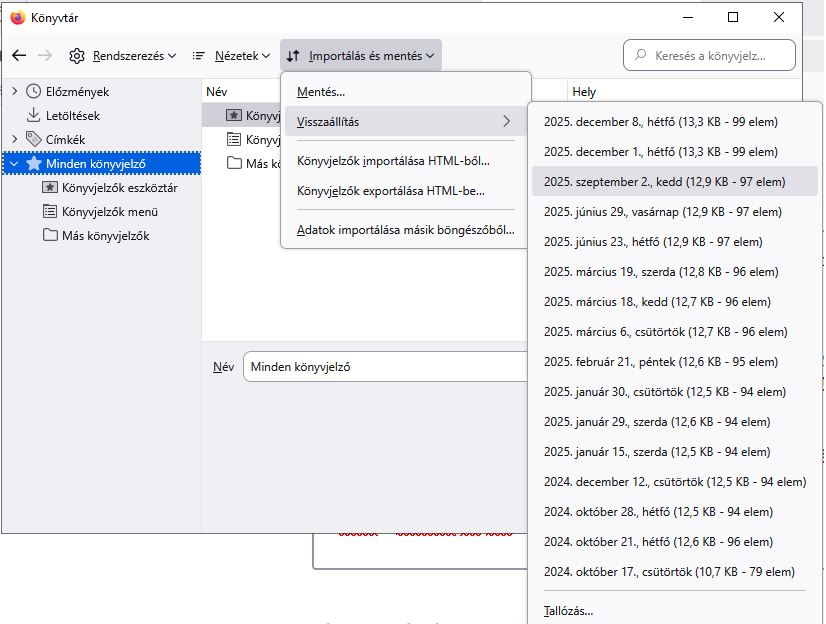826x624 pixels.
Task: Click the Rendszerezés gear icon
Action: [x=77, y=56]
